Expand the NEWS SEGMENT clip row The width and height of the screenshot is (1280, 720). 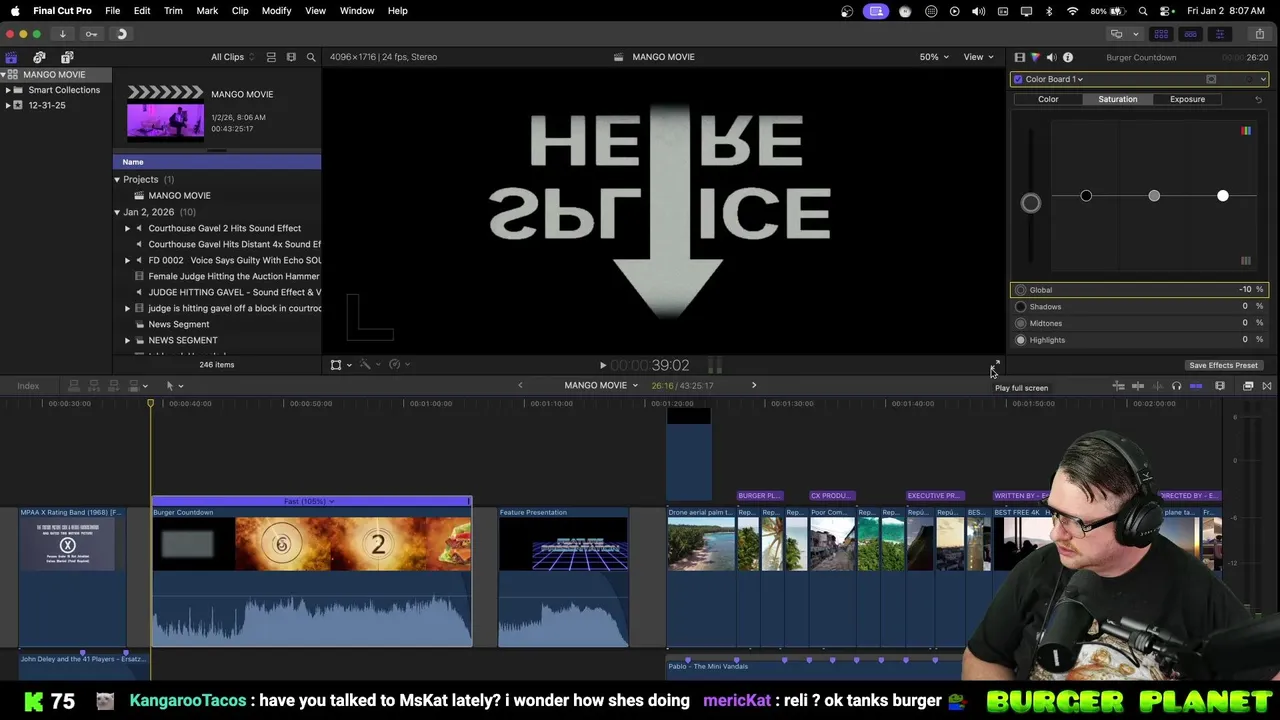[x=128, y=340]
